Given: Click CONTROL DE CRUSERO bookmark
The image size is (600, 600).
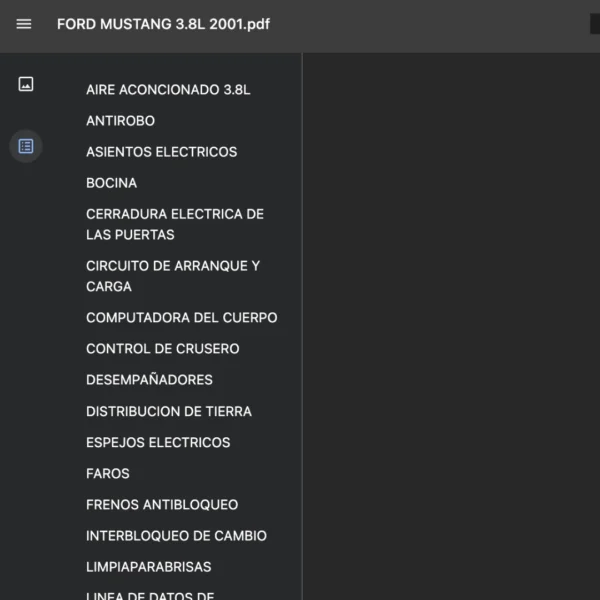Looking at the screenshot, I should (162, 349).
